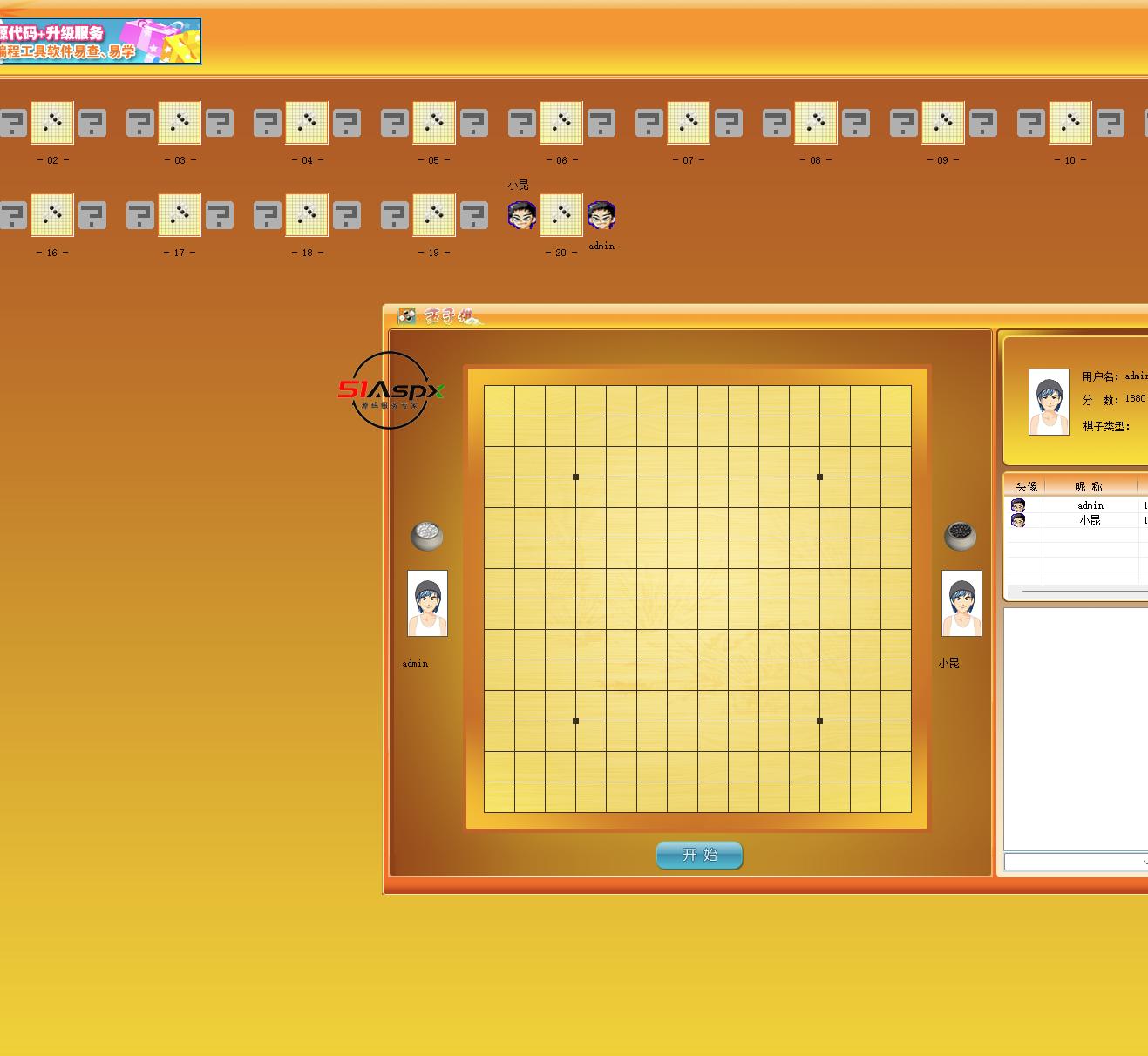Viewport: 1148px width, 1056px height.
Task: Place a stone on the lower-right star point
Action: point(819,721)
